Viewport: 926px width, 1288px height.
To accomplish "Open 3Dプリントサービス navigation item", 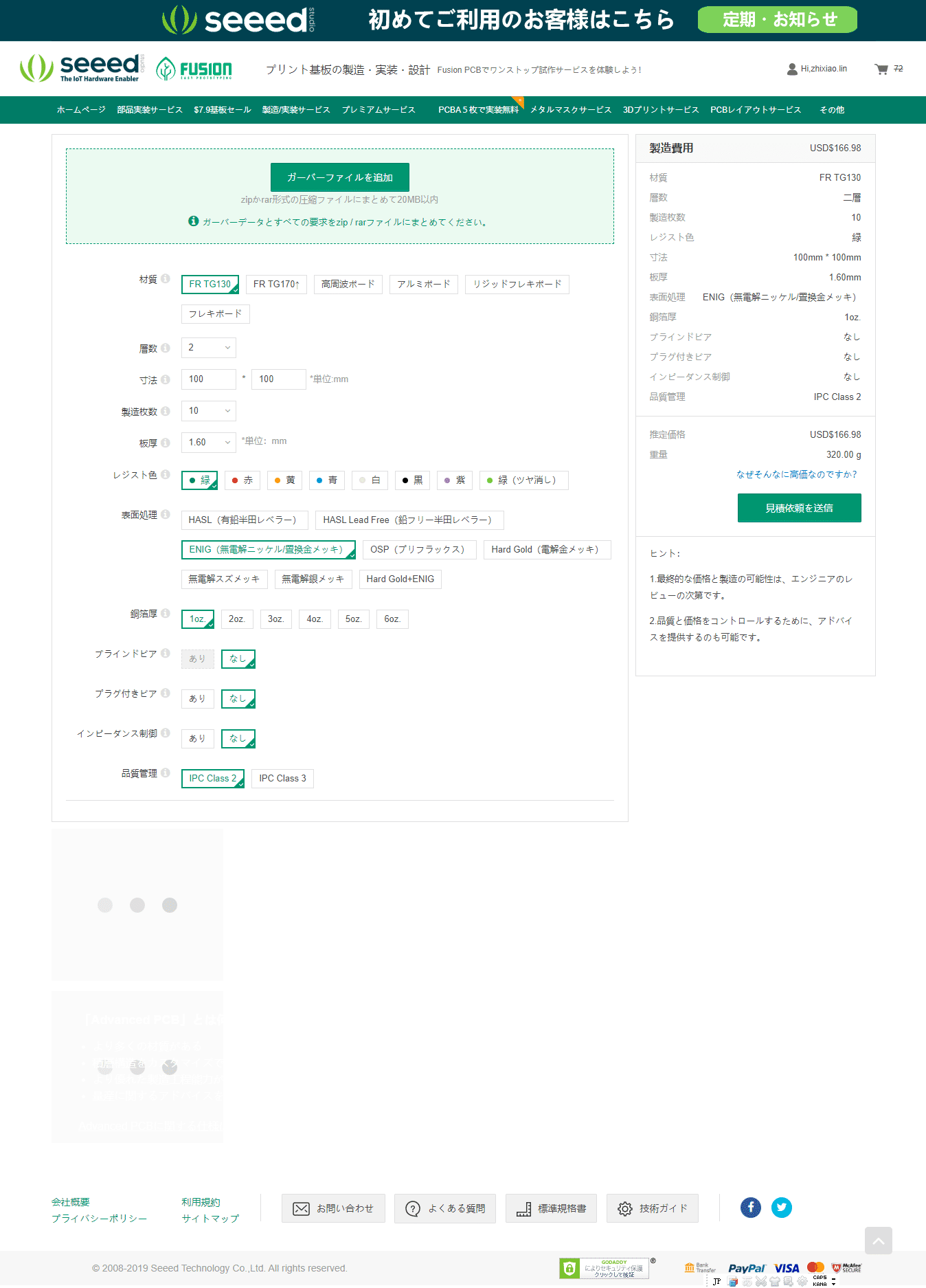I will (661, 110).
